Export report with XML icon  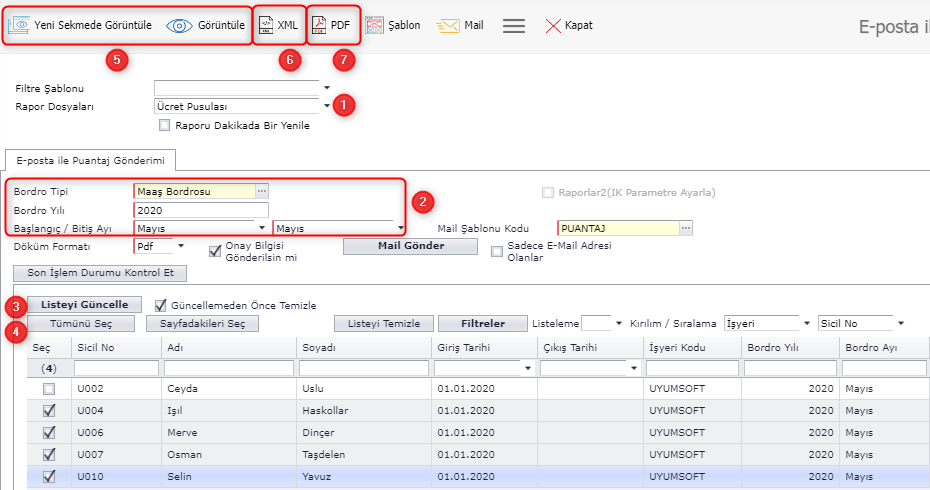click(265, 26)
